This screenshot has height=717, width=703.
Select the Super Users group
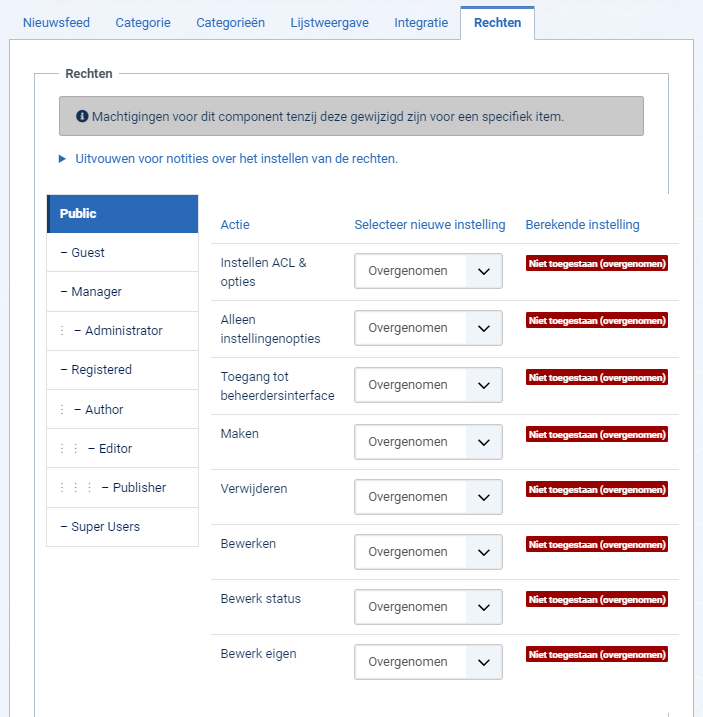[123, 527]
